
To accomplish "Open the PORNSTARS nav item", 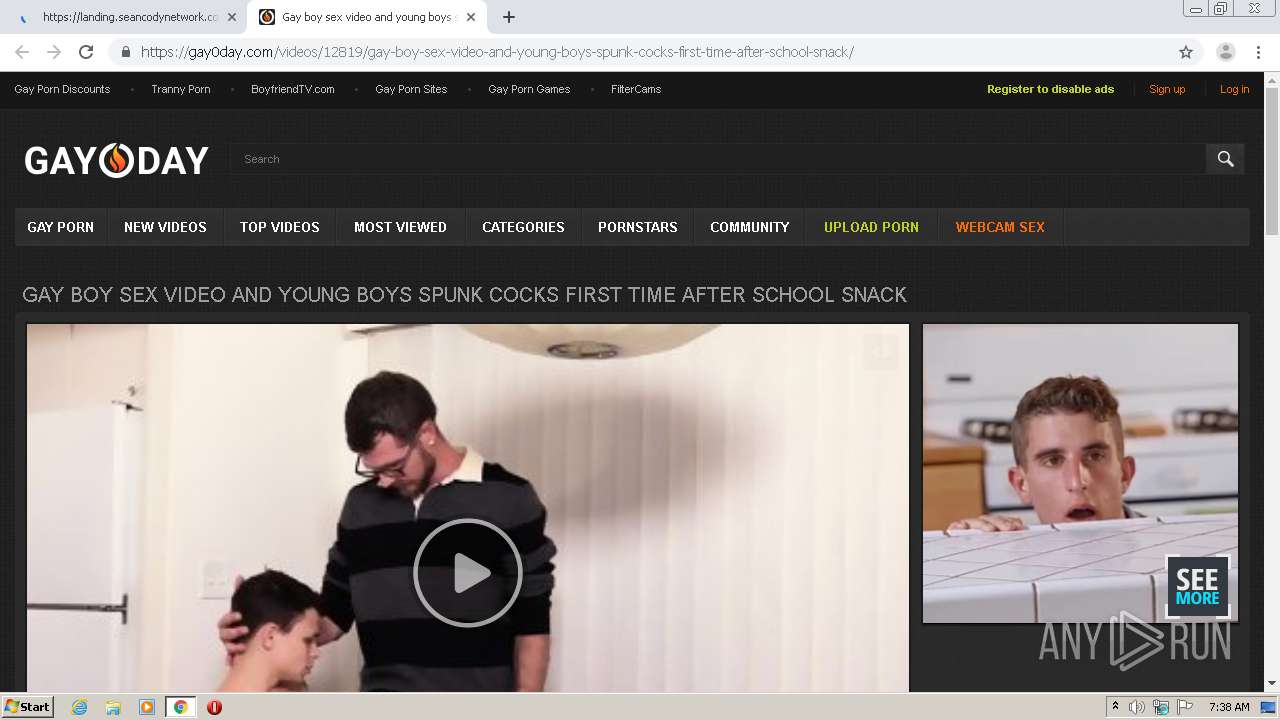I will (638, 227).
